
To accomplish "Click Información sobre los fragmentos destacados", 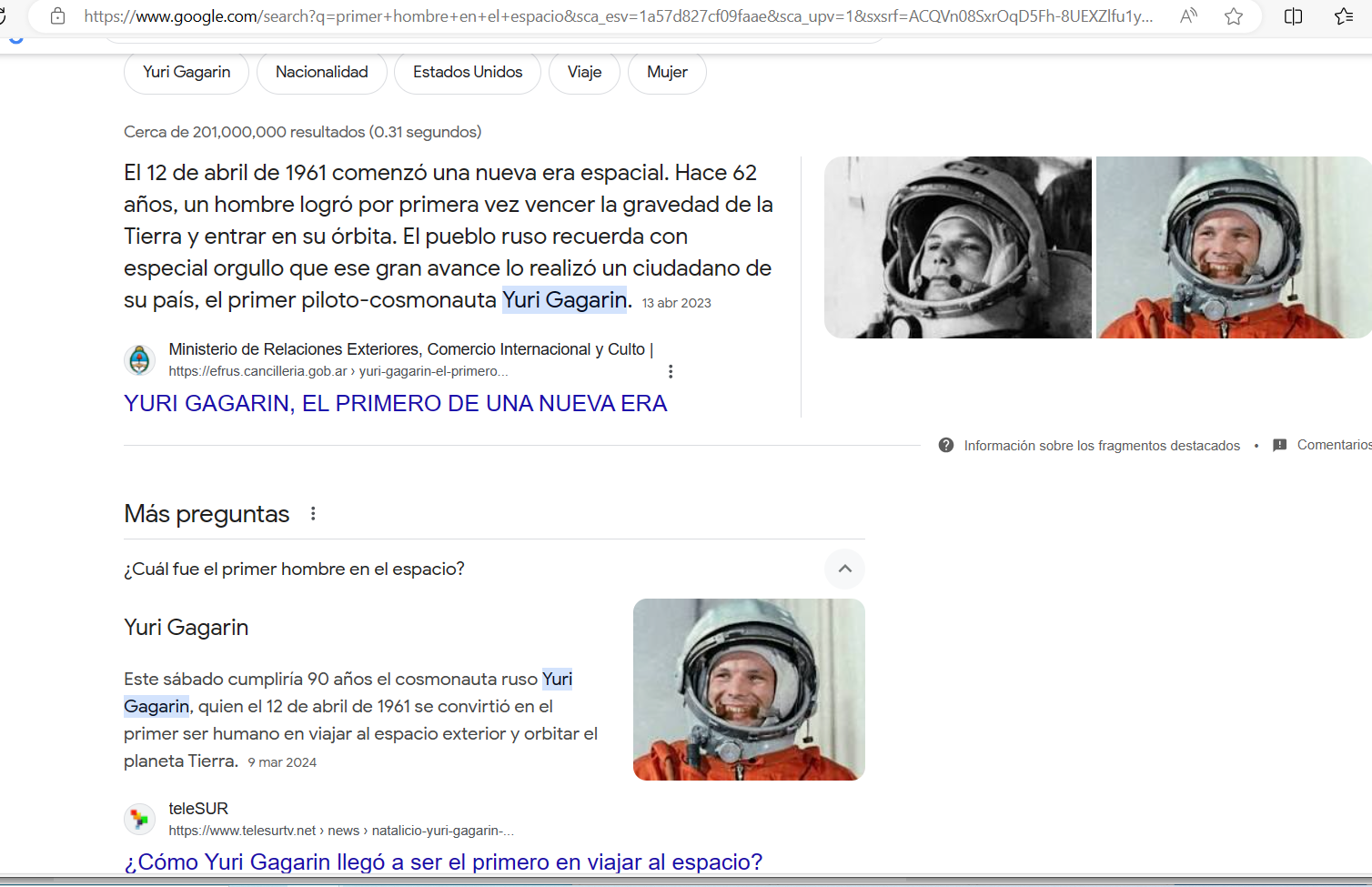I will pos(1102,446).
